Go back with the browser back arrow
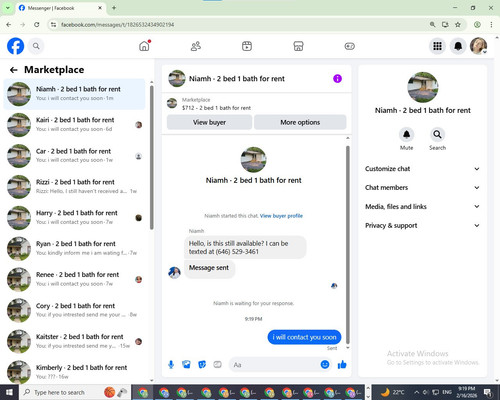This screenshot has width=500, height=400. tap(9, 24)
